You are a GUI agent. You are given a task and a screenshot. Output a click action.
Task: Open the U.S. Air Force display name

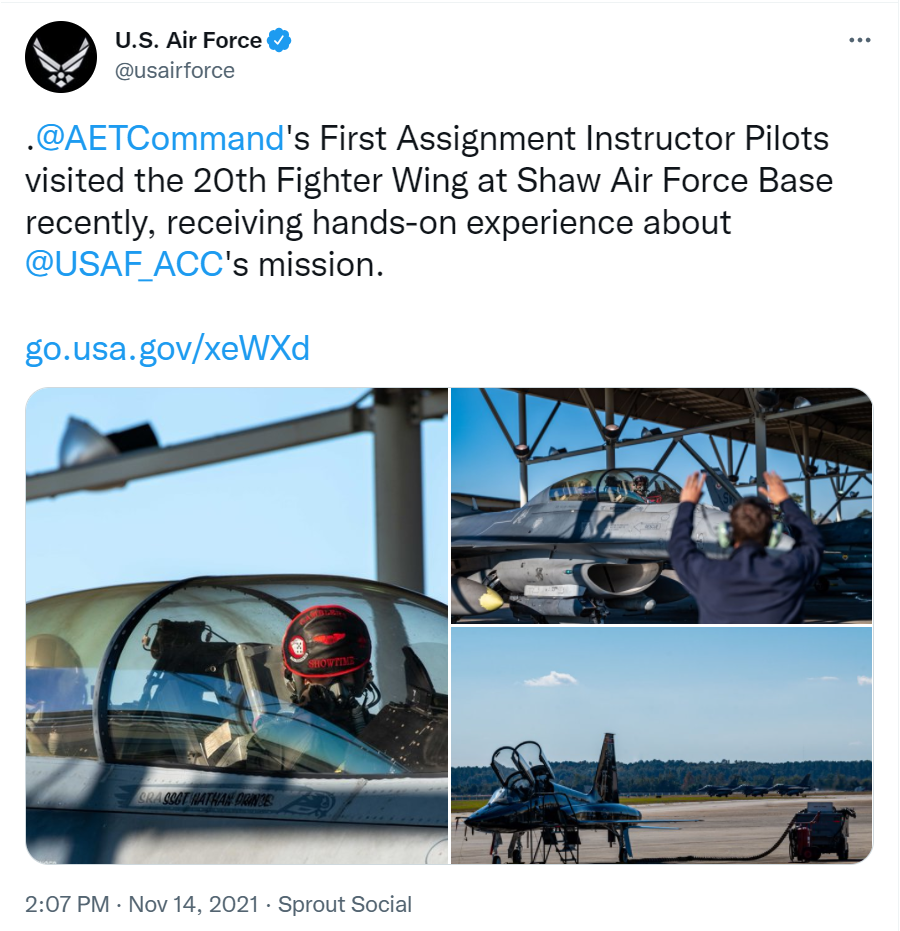[x=188, y=41]
